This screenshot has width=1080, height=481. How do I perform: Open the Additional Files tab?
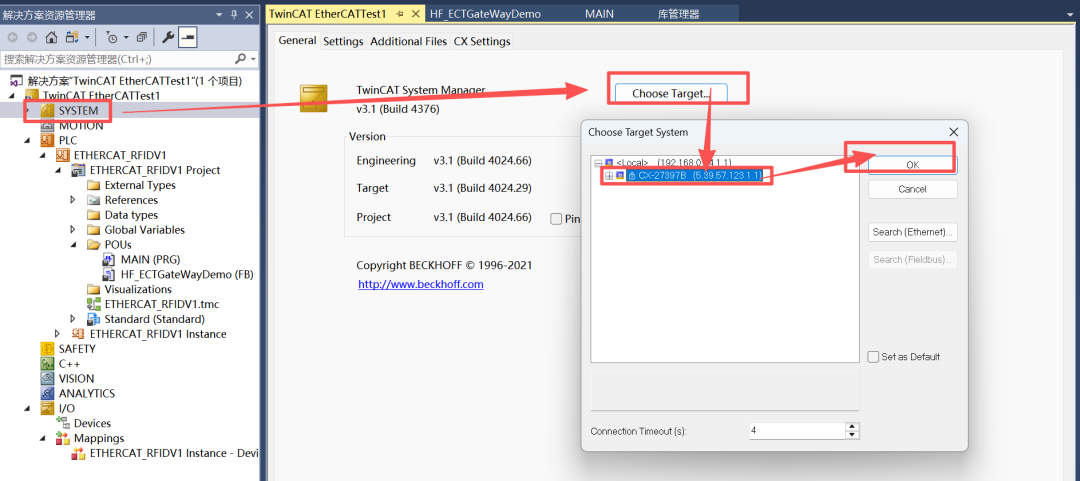pos(408,41)
